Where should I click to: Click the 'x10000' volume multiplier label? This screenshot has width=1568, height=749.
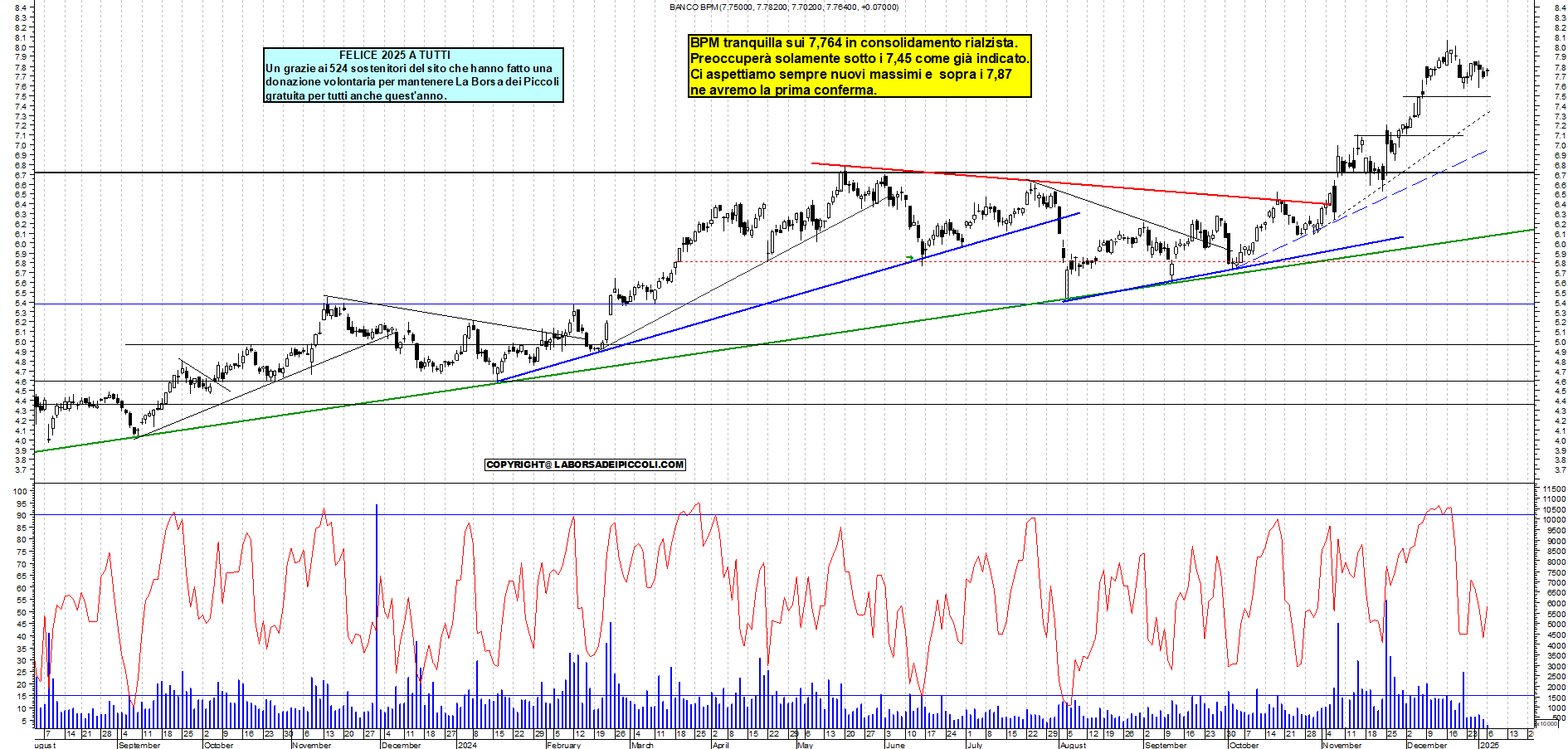(1548, 724)
